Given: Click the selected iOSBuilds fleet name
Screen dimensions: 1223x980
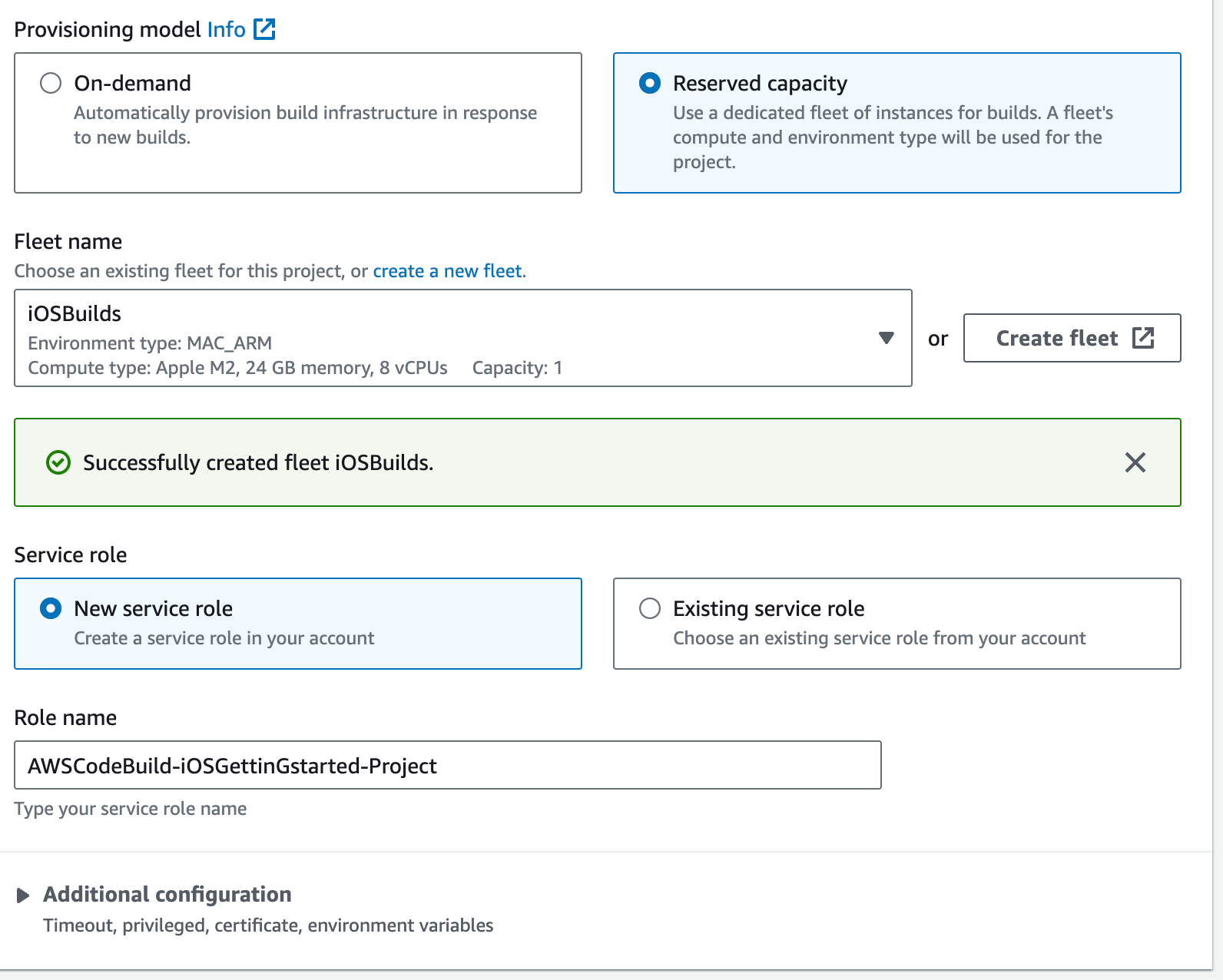Looking at the screenshot, I should (75, 313).
